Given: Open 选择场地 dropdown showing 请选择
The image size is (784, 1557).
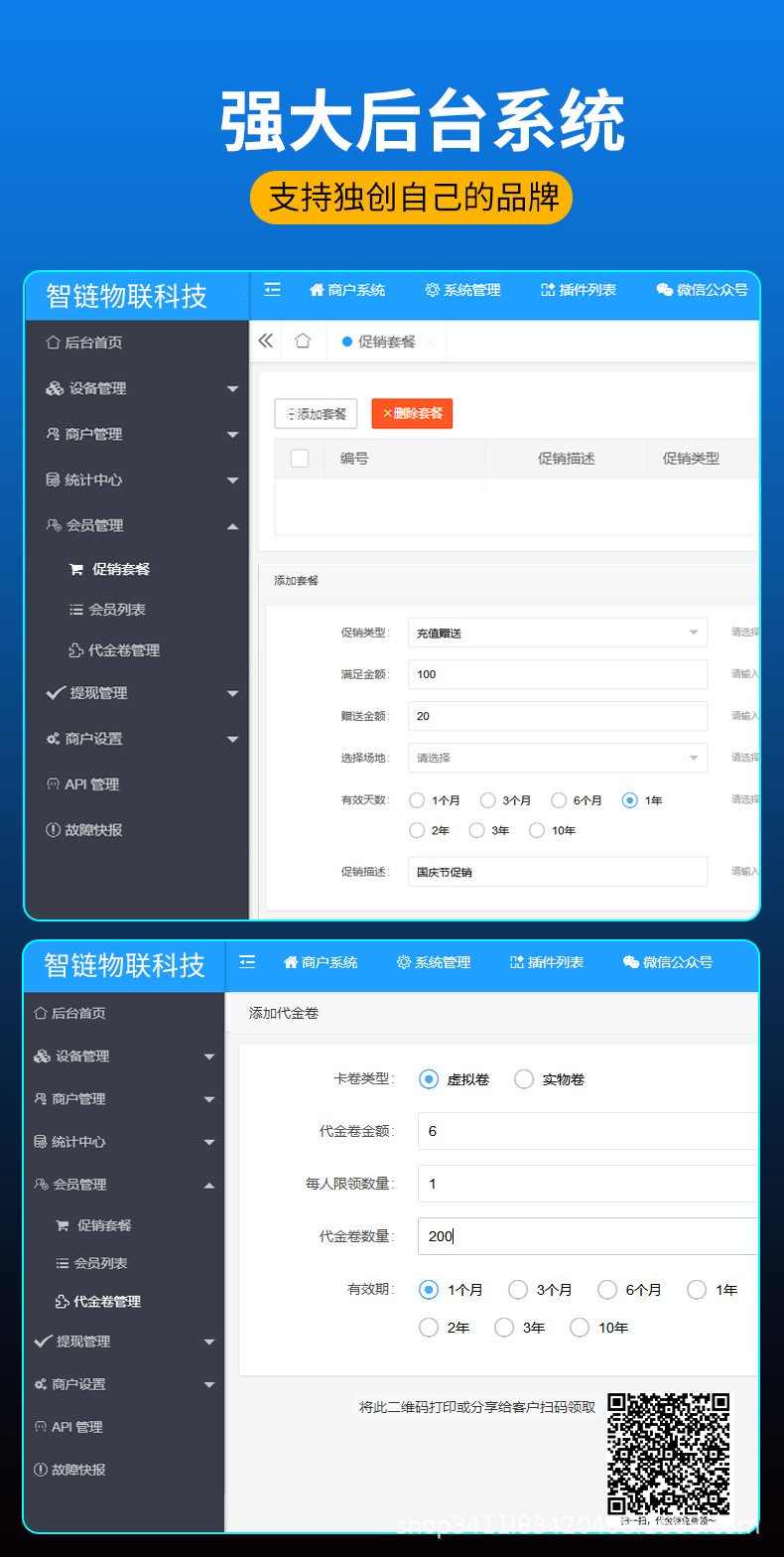Looking at the screenshot, I should click(558, 758).
